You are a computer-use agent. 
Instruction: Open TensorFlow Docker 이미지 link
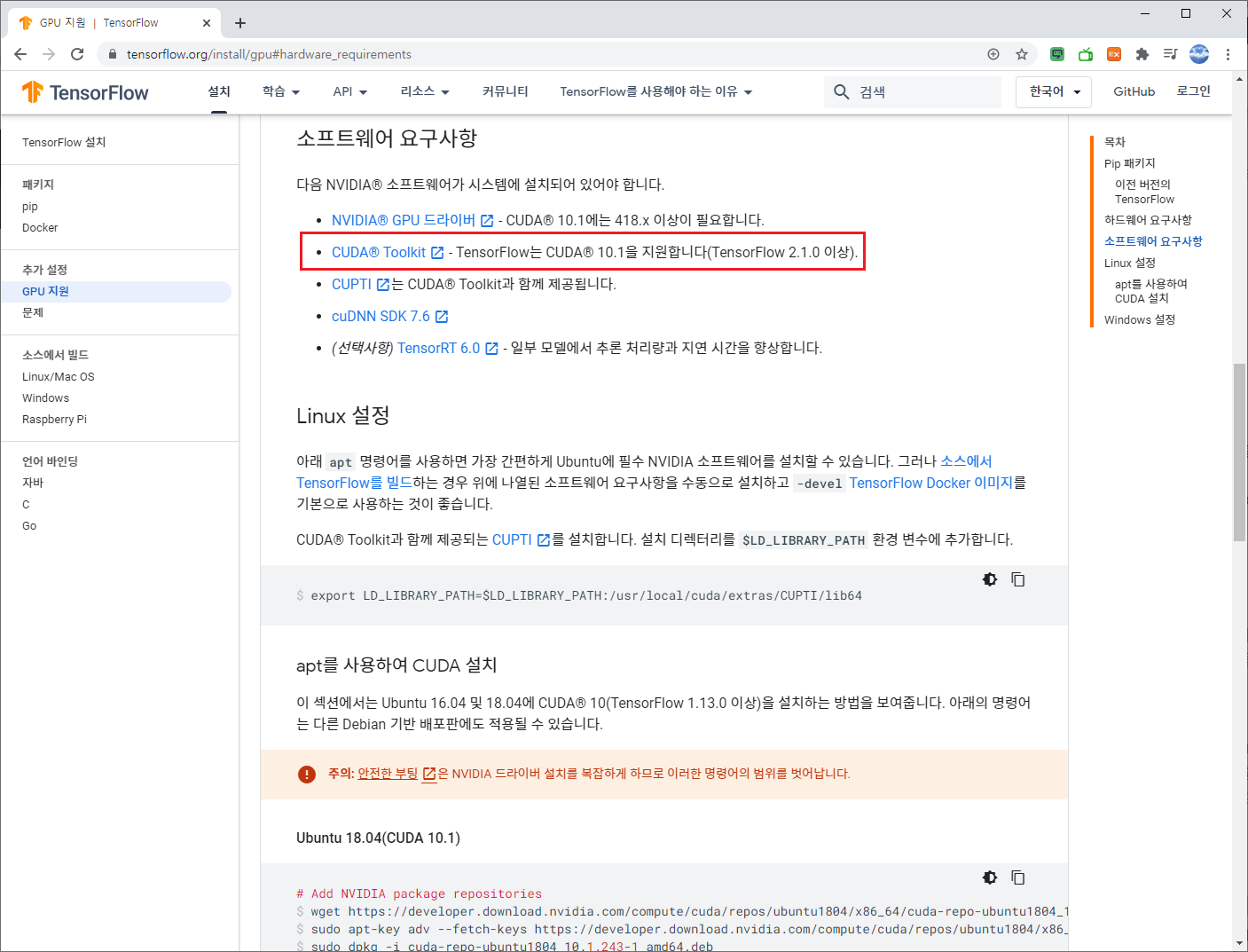931,483
